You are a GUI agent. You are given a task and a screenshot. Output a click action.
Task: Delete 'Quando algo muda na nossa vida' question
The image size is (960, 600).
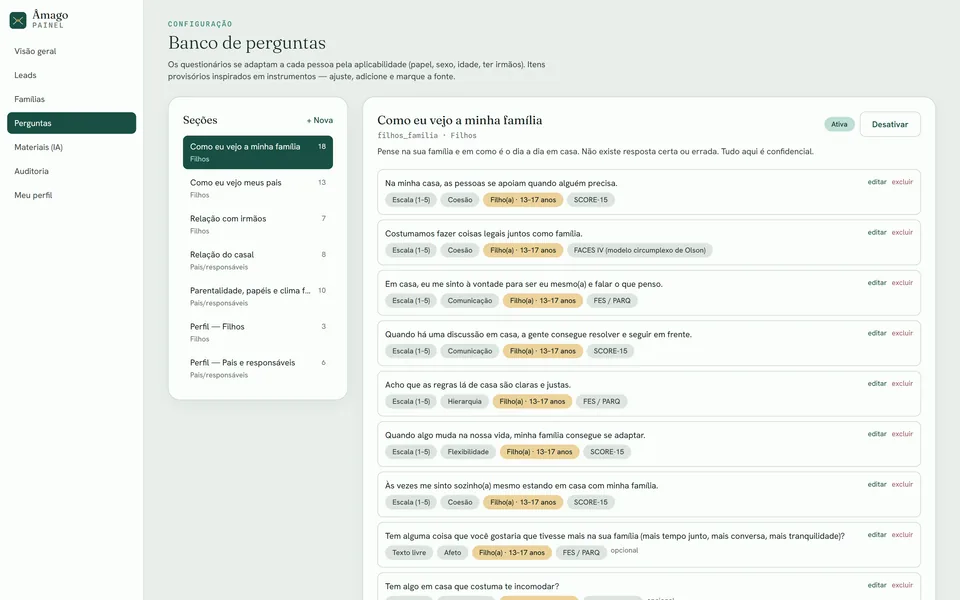pos(902,433)
